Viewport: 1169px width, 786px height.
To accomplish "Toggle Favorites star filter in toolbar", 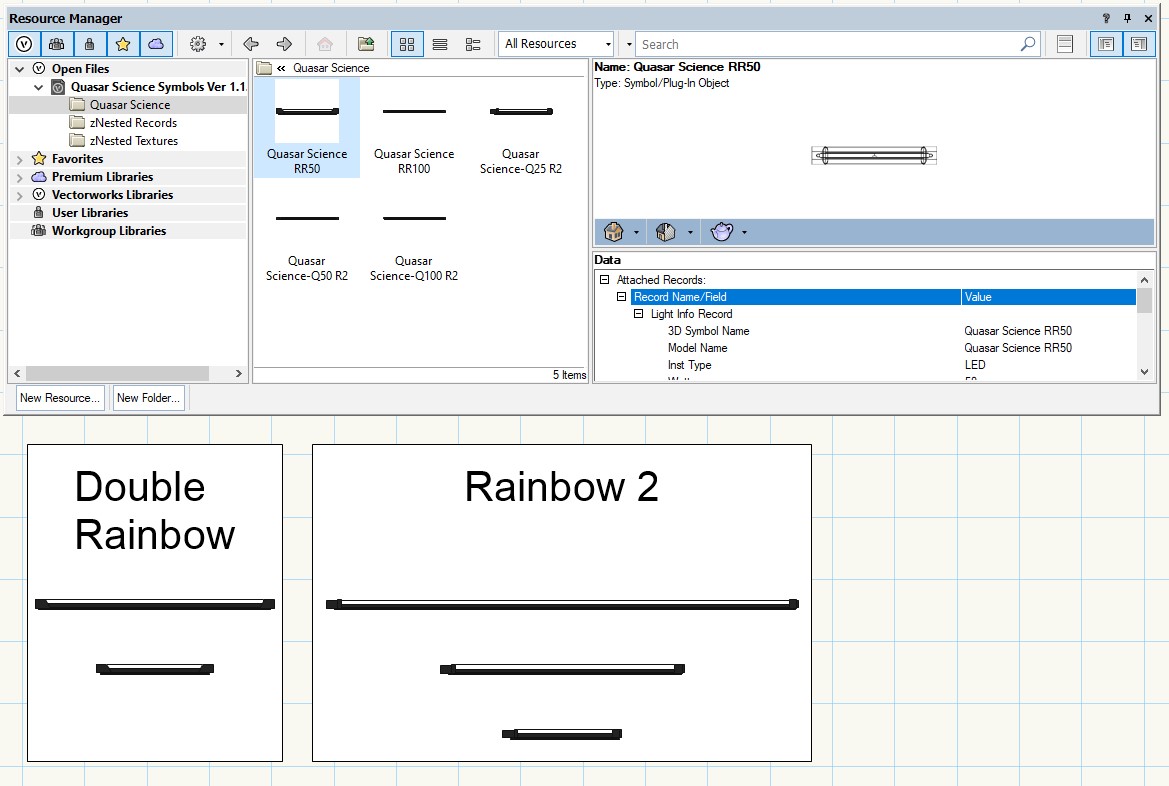I will coord(122,44).
